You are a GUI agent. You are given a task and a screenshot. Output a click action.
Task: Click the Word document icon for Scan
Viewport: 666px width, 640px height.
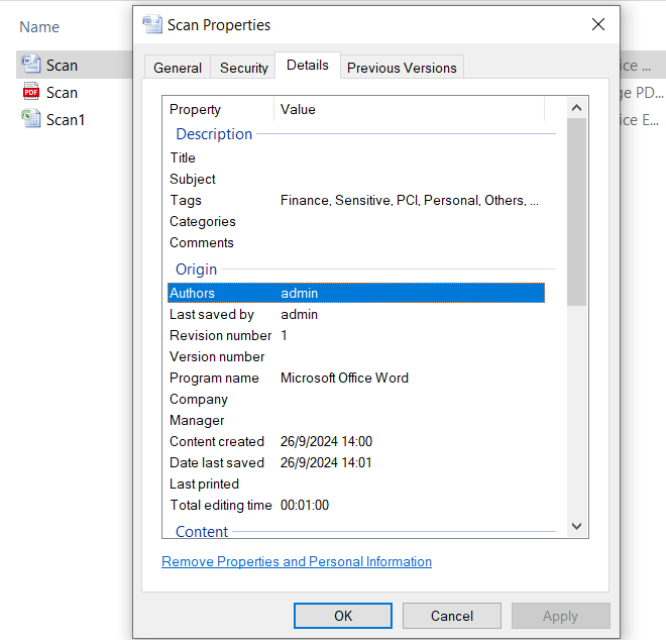(31, 65)
